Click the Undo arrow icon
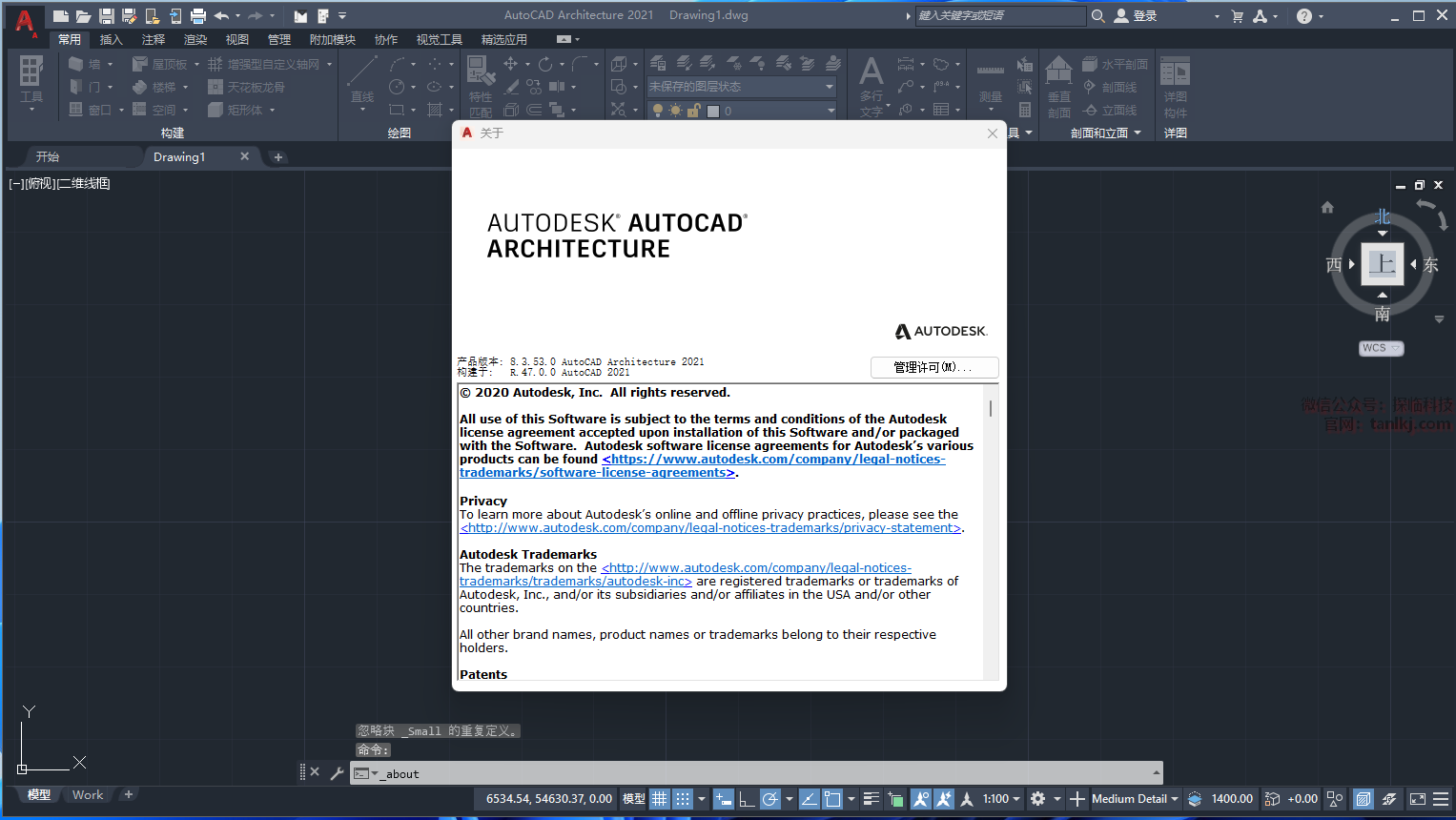 tap(221, 16)
